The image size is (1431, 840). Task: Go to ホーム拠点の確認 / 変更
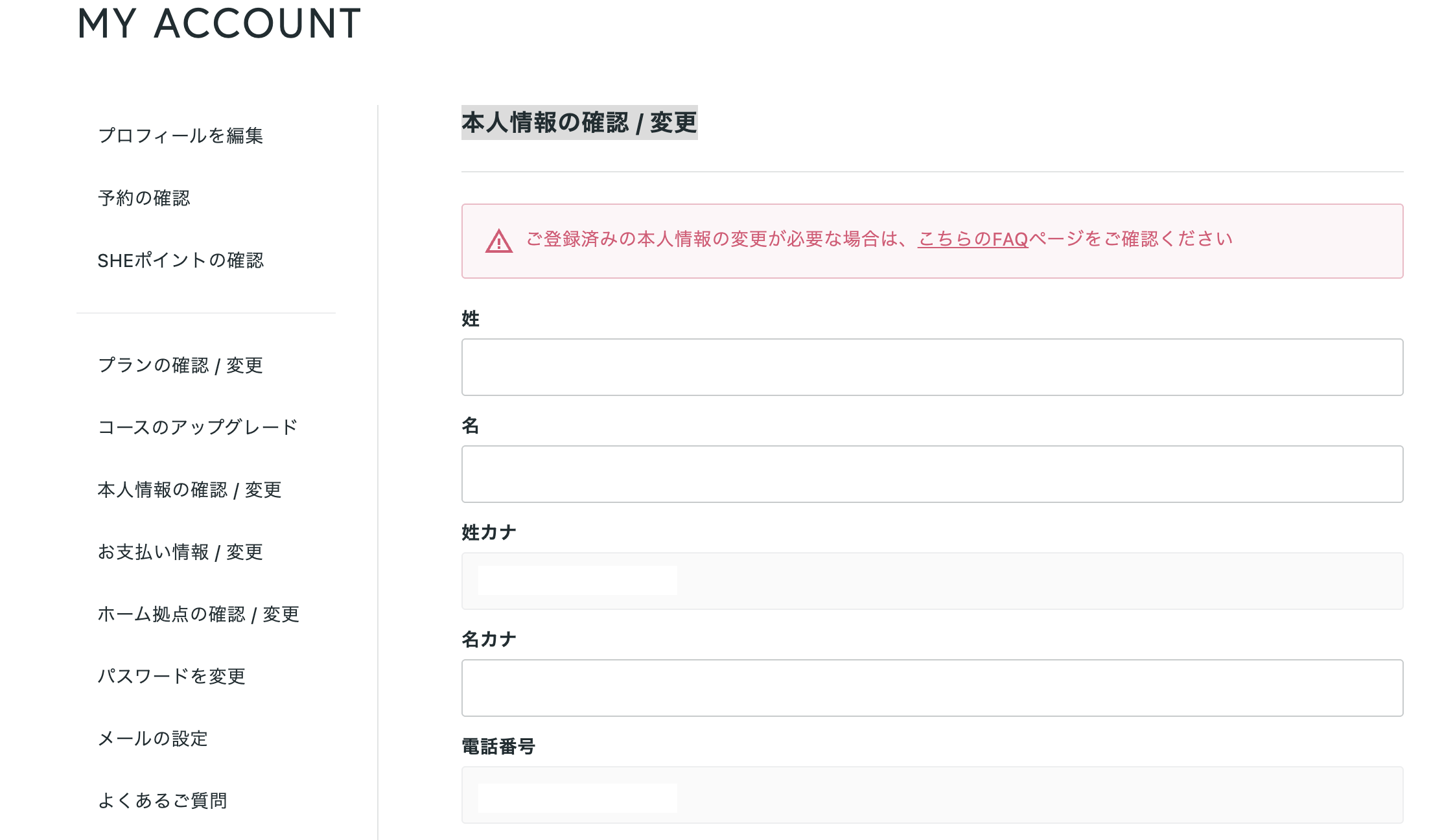198,614
